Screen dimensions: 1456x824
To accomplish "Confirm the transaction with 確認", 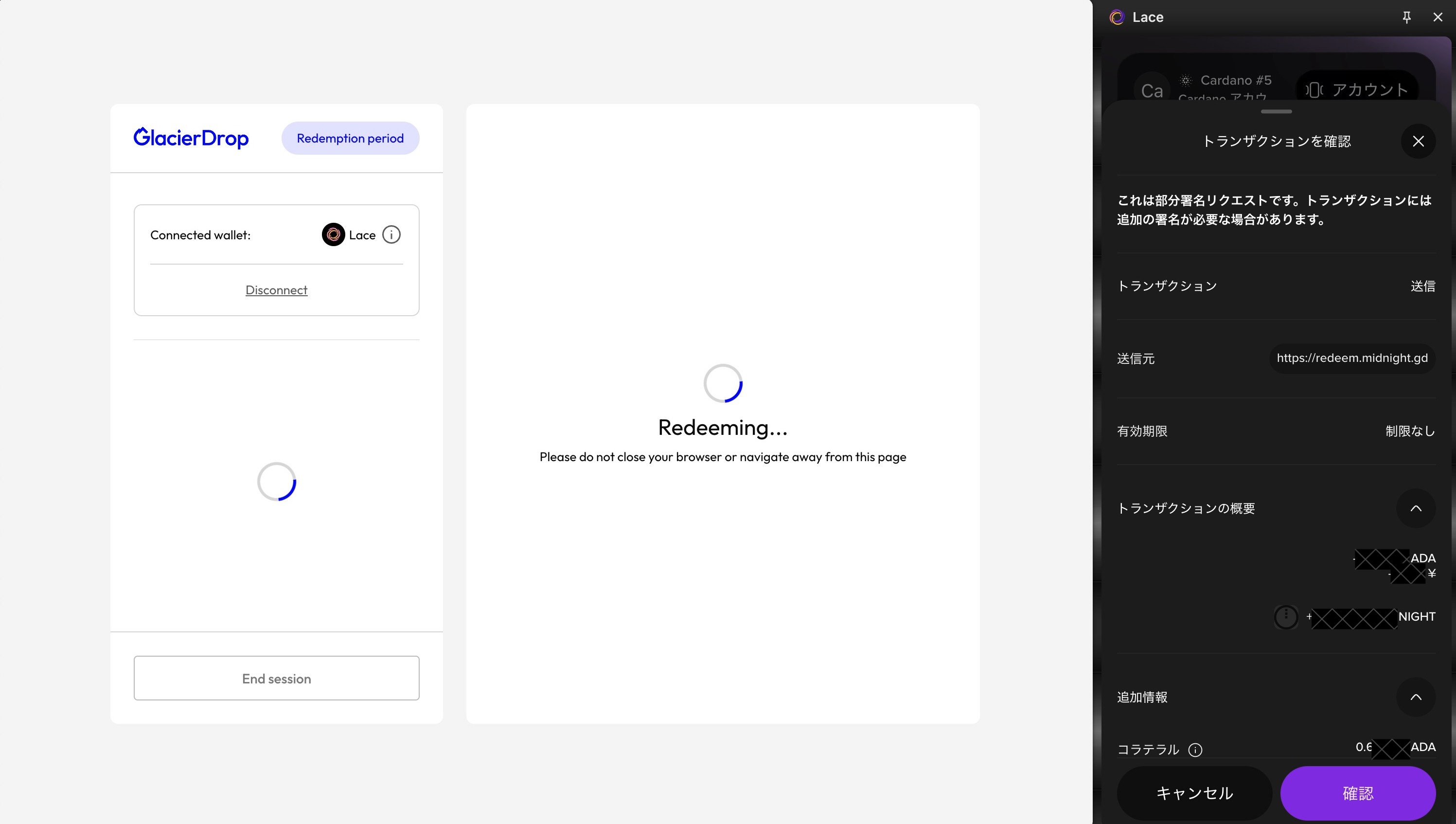I will coord(1358,793).
